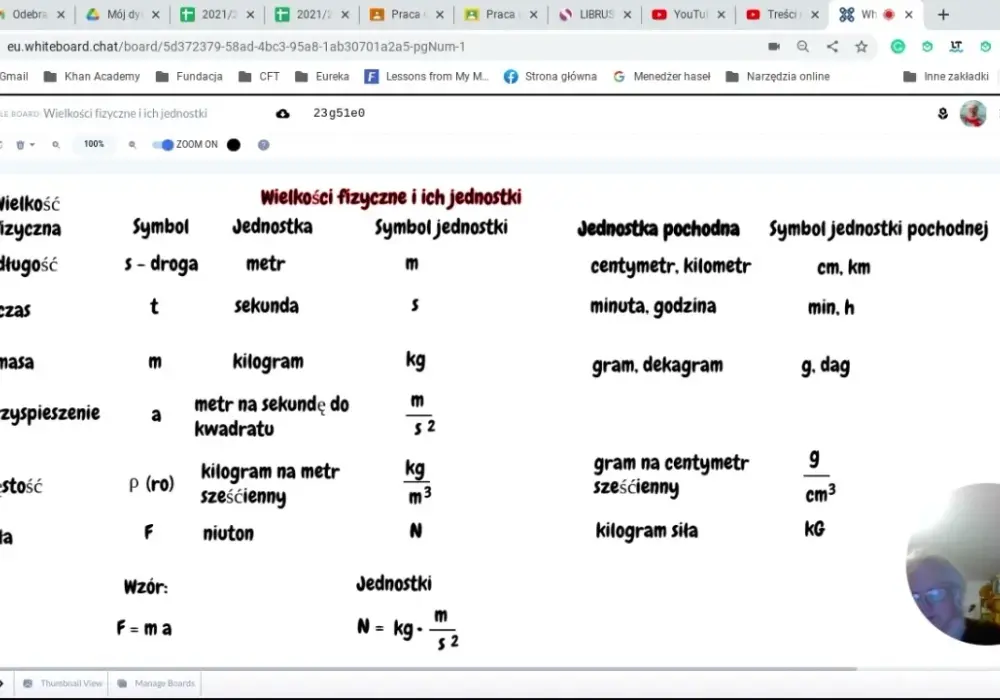Screen dimensions: 1000x700
Task: Open the Gmail bookmark
Action: pos(14,77)
